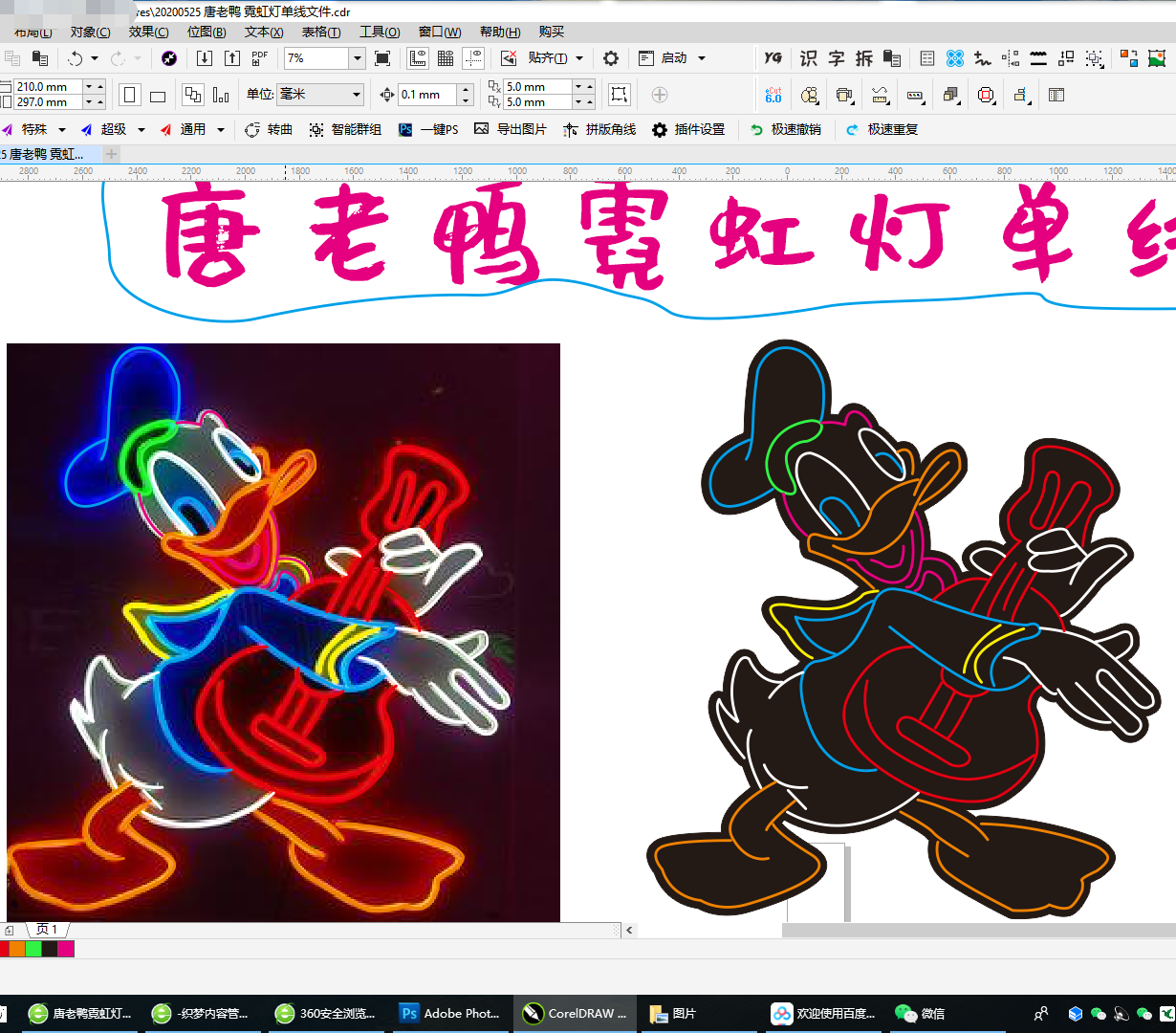
Task: Click the YG plugin icon
Action: pyautogui.click(x=773, y=58)
